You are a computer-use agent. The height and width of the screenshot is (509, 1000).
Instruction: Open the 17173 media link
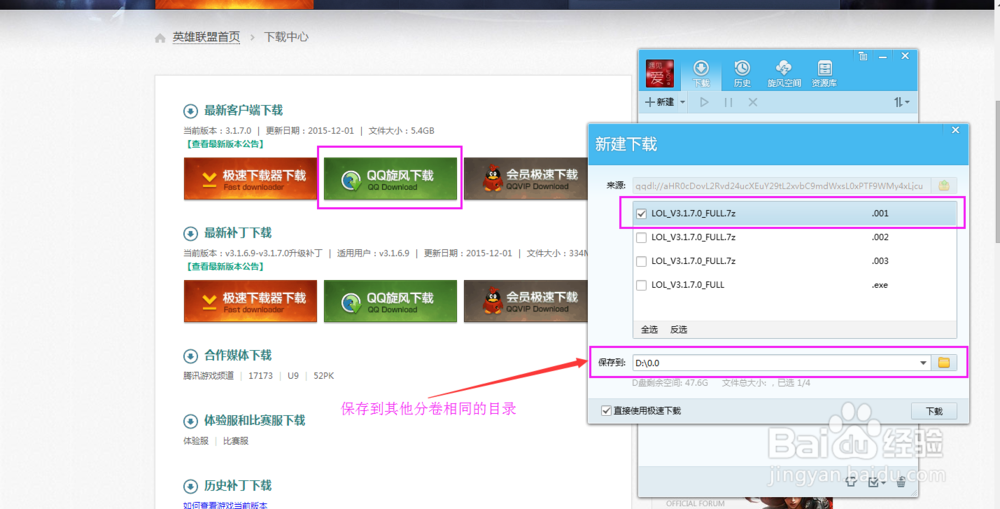coord(260,376)
